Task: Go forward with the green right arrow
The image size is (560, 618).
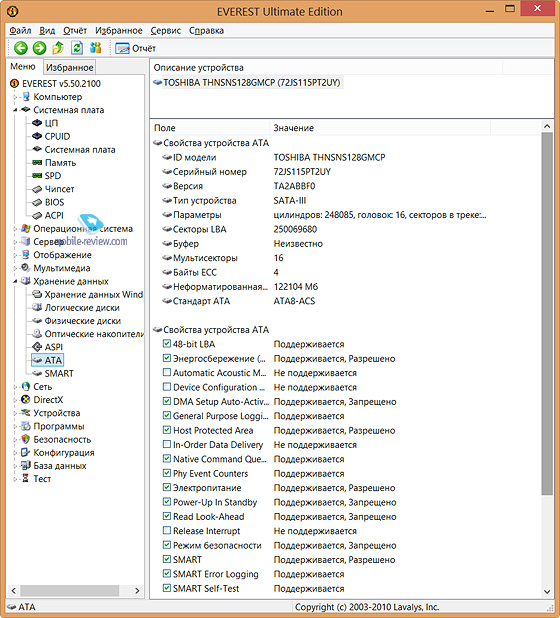Action: click(39, 48)
